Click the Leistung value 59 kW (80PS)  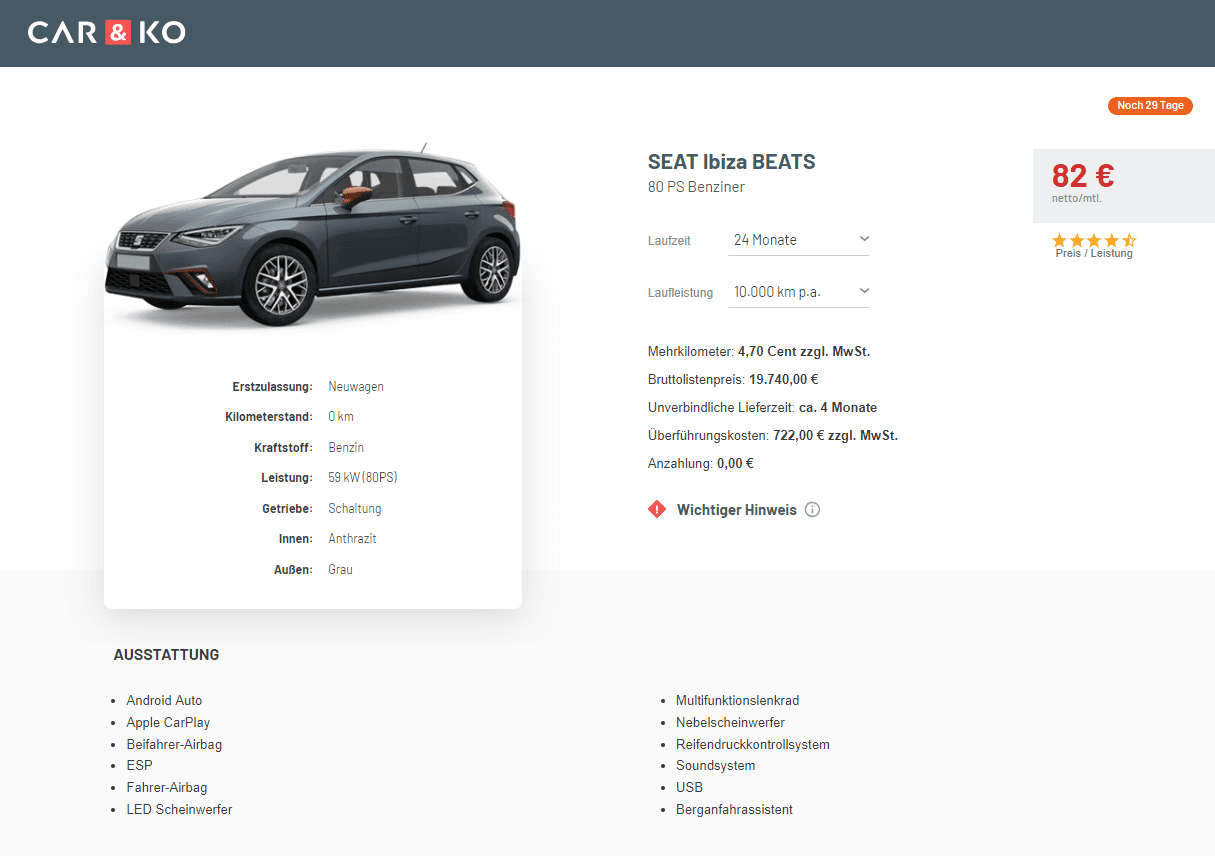pyautogui.click(x=363, y=478)
